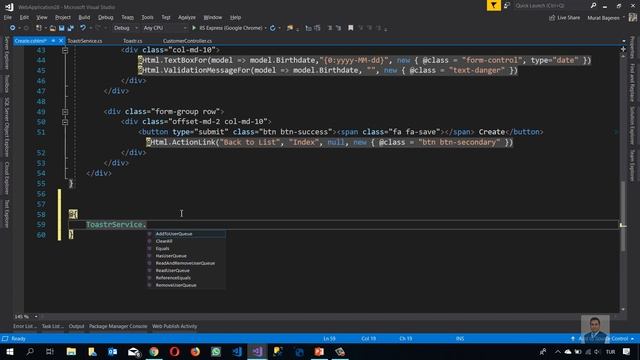This screenshot has width=640, height=360.
Task: Start IIS Express with green play icon
Action: click(x=194, y=28)
